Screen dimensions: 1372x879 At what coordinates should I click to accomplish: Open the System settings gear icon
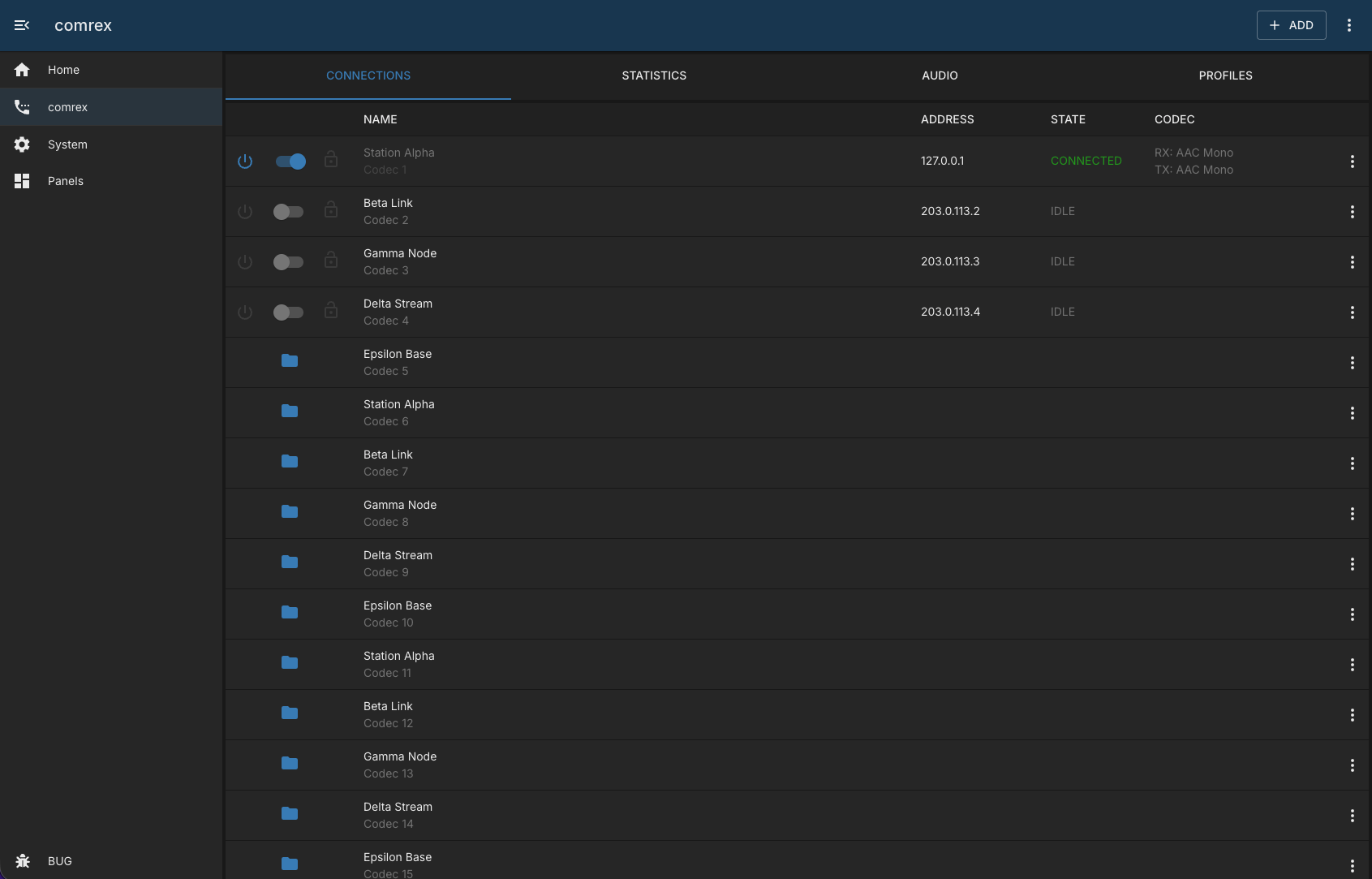[x=22, y=144]
